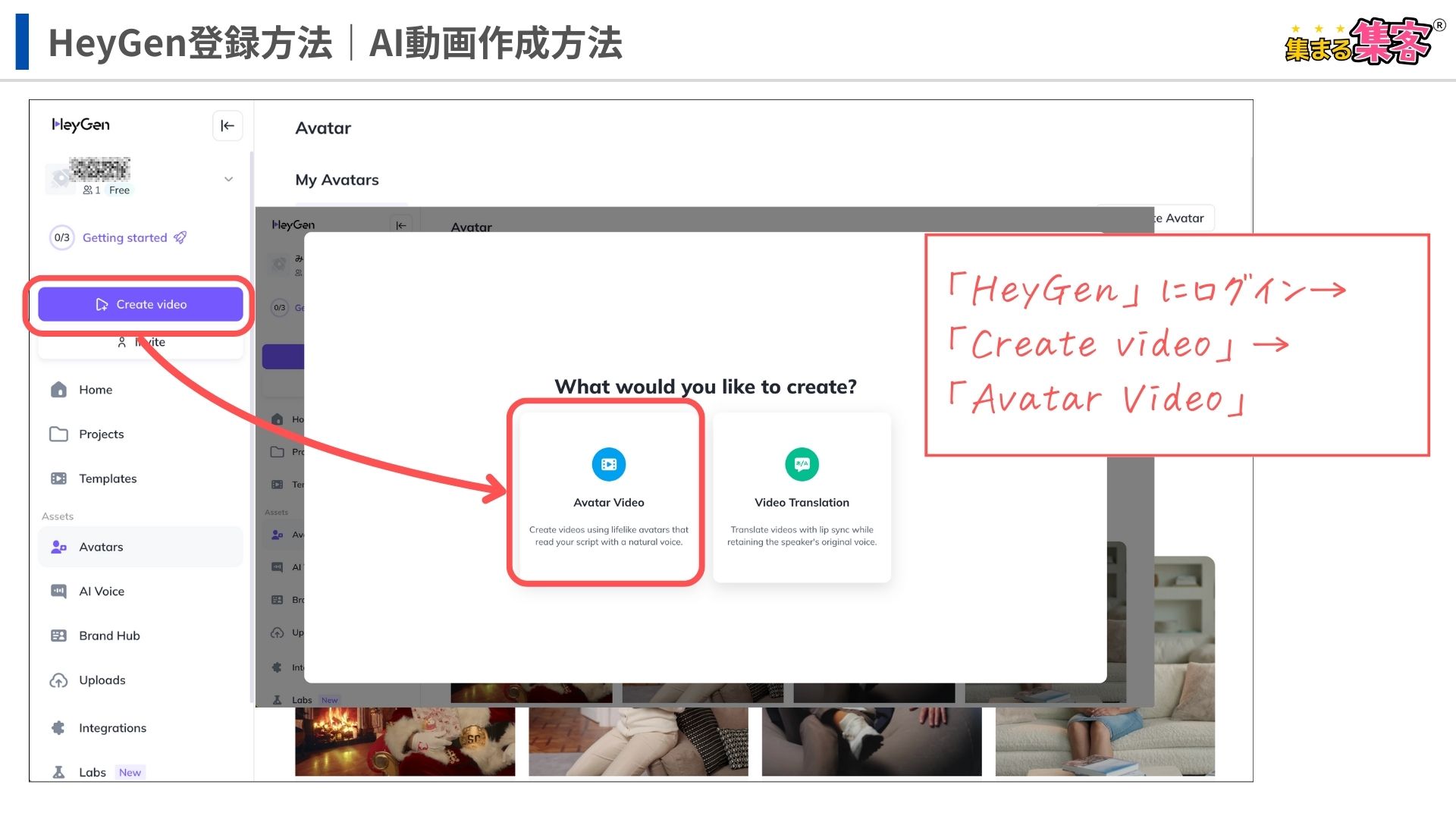
Task: Click the Free plan badge
Action: click(x=119, y=190)
